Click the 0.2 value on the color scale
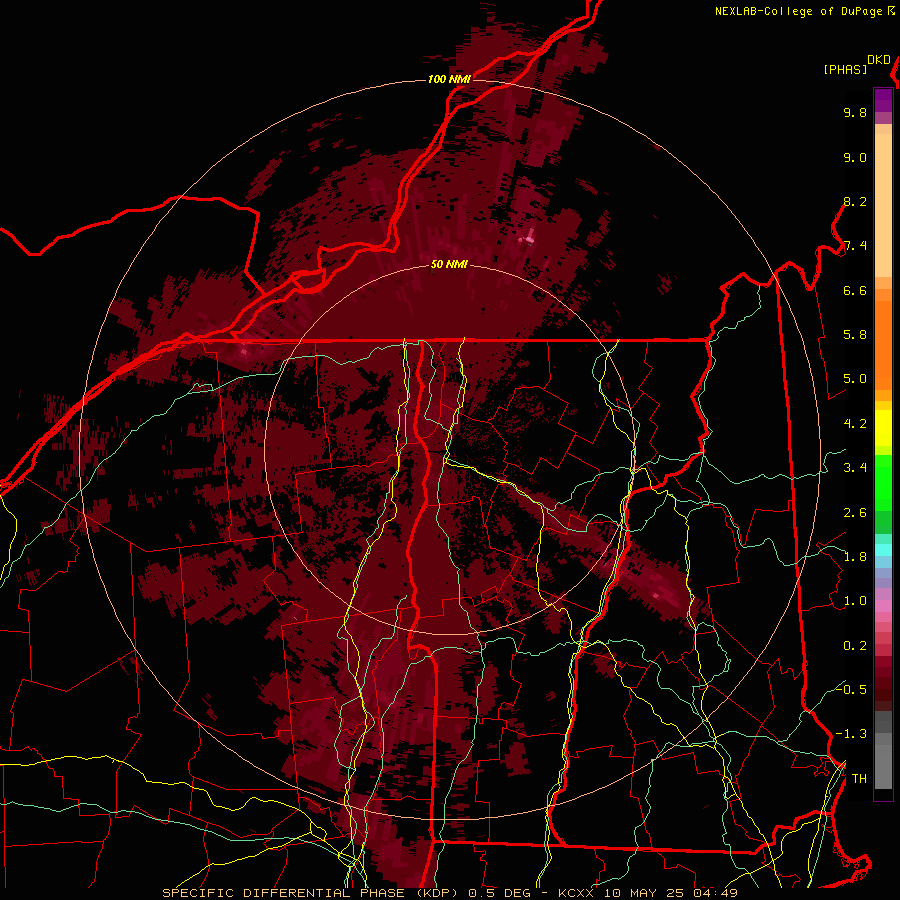The height and width of the screenshot is (900, 900). click(x=855, y=646)
